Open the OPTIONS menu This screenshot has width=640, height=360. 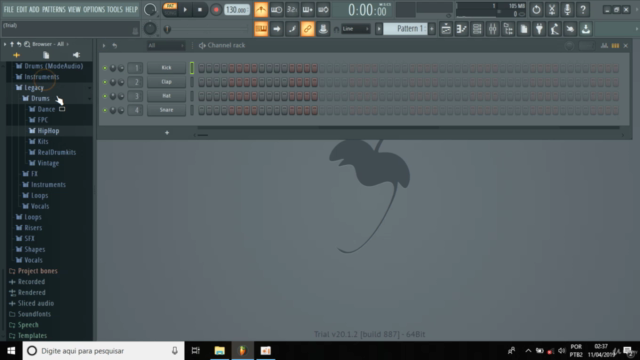click(94, 9)
